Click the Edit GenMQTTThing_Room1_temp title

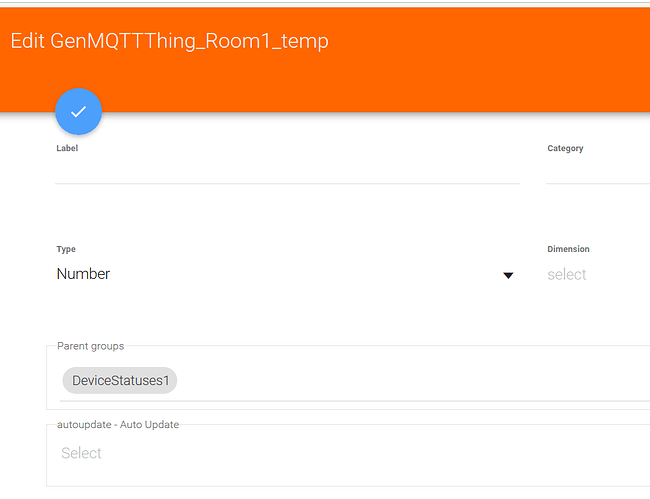tap(169, 41)
